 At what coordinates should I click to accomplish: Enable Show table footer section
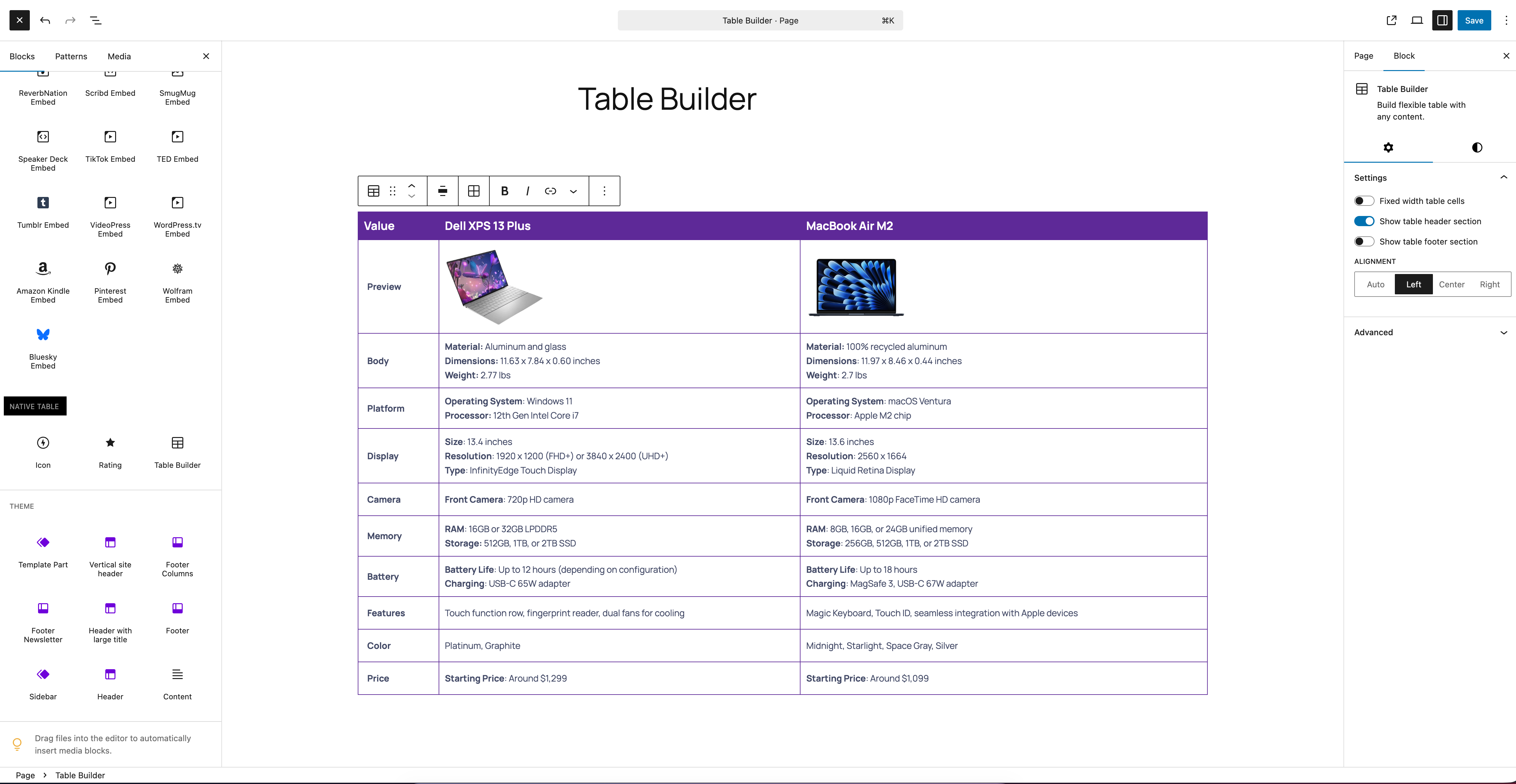(1363, 242)
